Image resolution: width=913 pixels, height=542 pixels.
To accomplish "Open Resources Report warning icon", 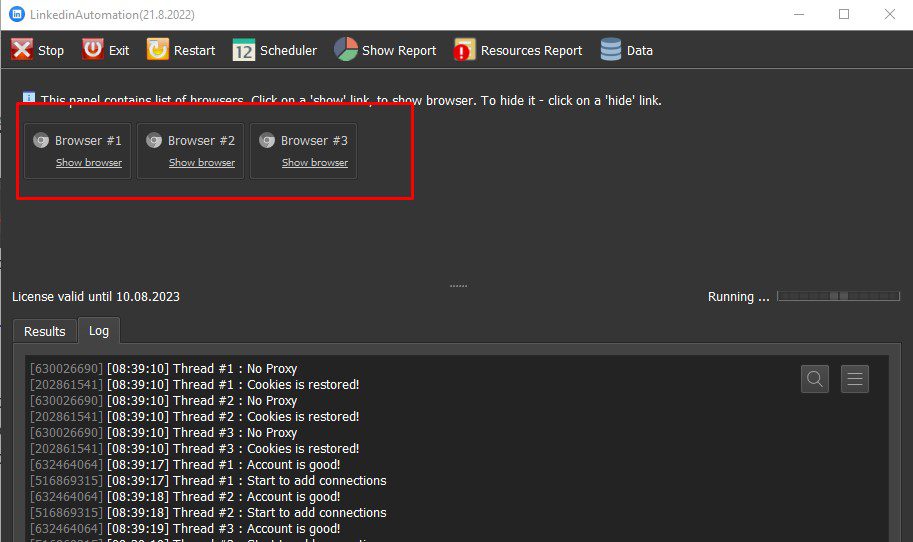I will 464,50.
